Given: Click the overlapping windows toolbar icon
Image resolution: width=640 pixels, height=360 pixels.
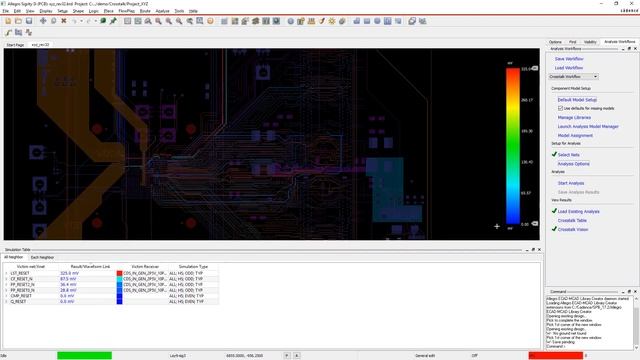Looking at the screenshot, I should [x=412, y=21].
